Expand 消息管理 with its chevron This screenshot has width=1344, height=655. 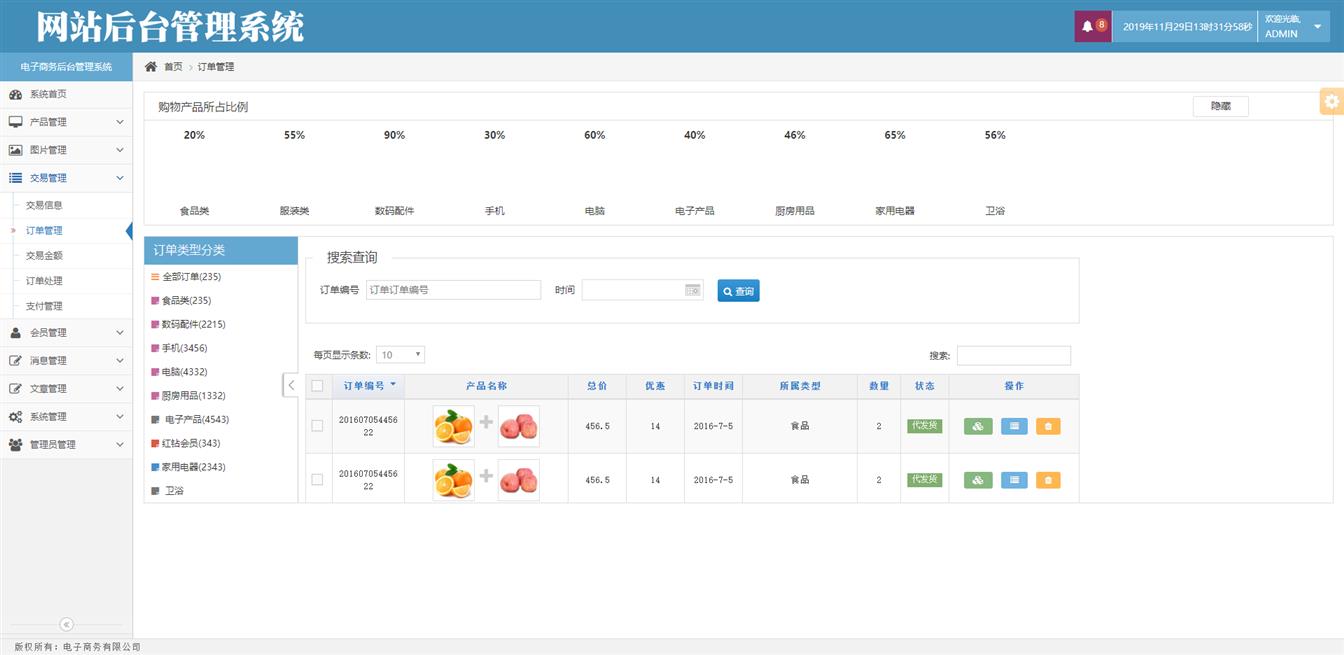120,361
